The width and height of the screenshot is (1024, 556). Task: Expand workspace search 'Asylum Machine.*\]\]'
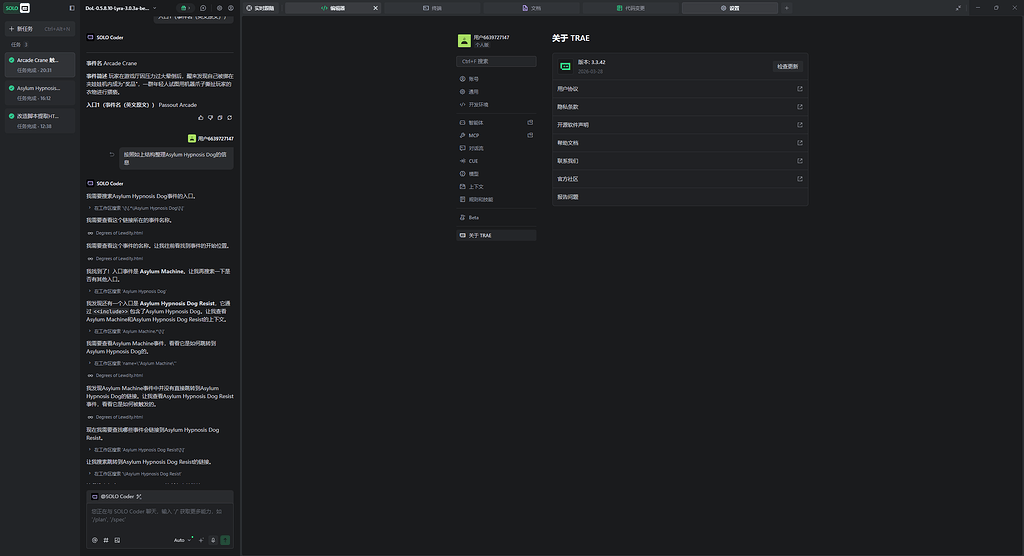tap(127, 331)
